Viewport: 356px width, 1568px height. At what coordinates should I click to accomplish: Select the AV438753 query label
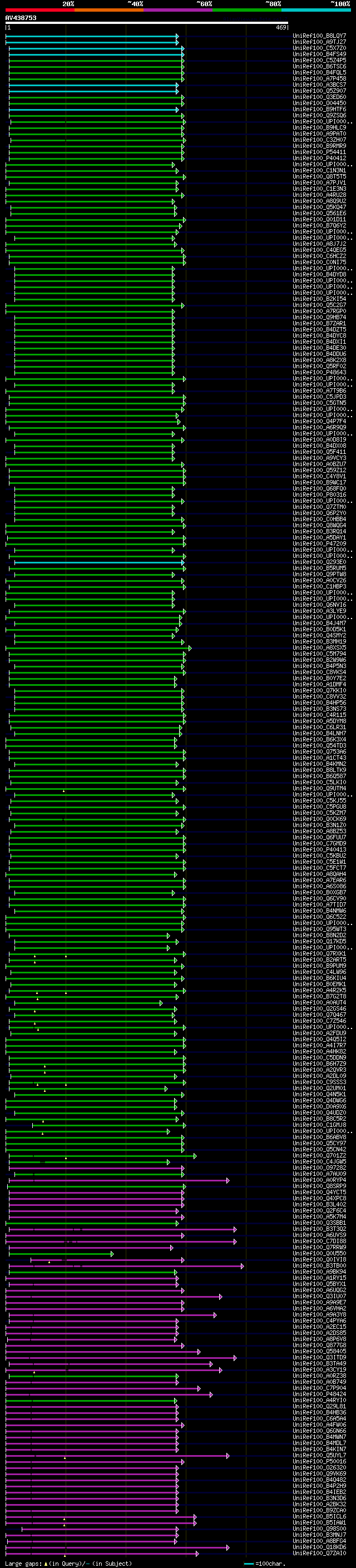click(x=21, y=18)
